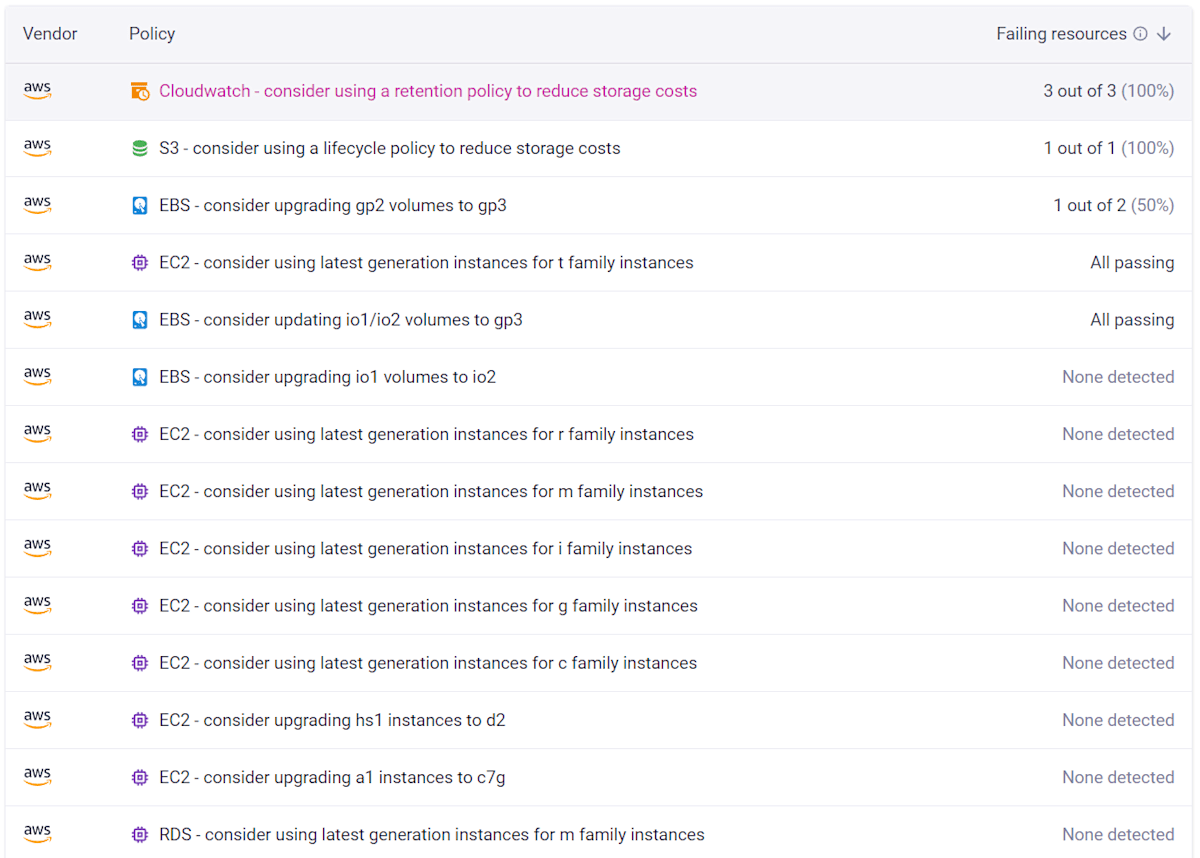Open the Cloudwatch retention policy link
This screenshot has height=858, width=1200.
click(428, 91)
